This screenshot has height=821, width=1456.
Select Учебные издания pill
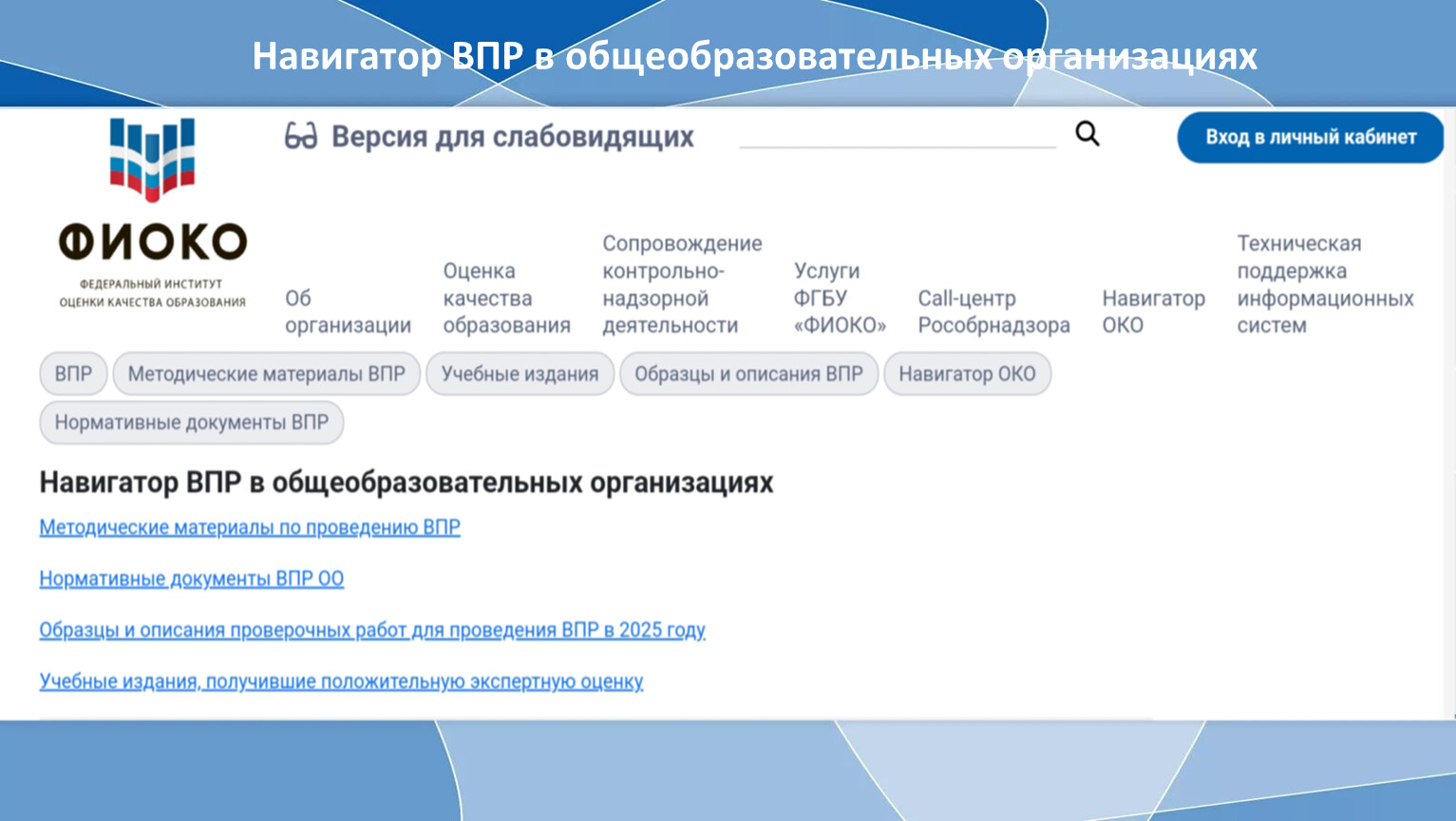click(x=520, y=373)
